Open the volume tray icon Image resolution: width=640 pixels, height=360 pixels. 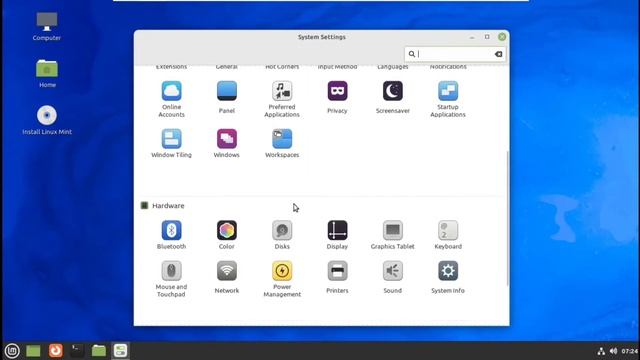(613, 351)
